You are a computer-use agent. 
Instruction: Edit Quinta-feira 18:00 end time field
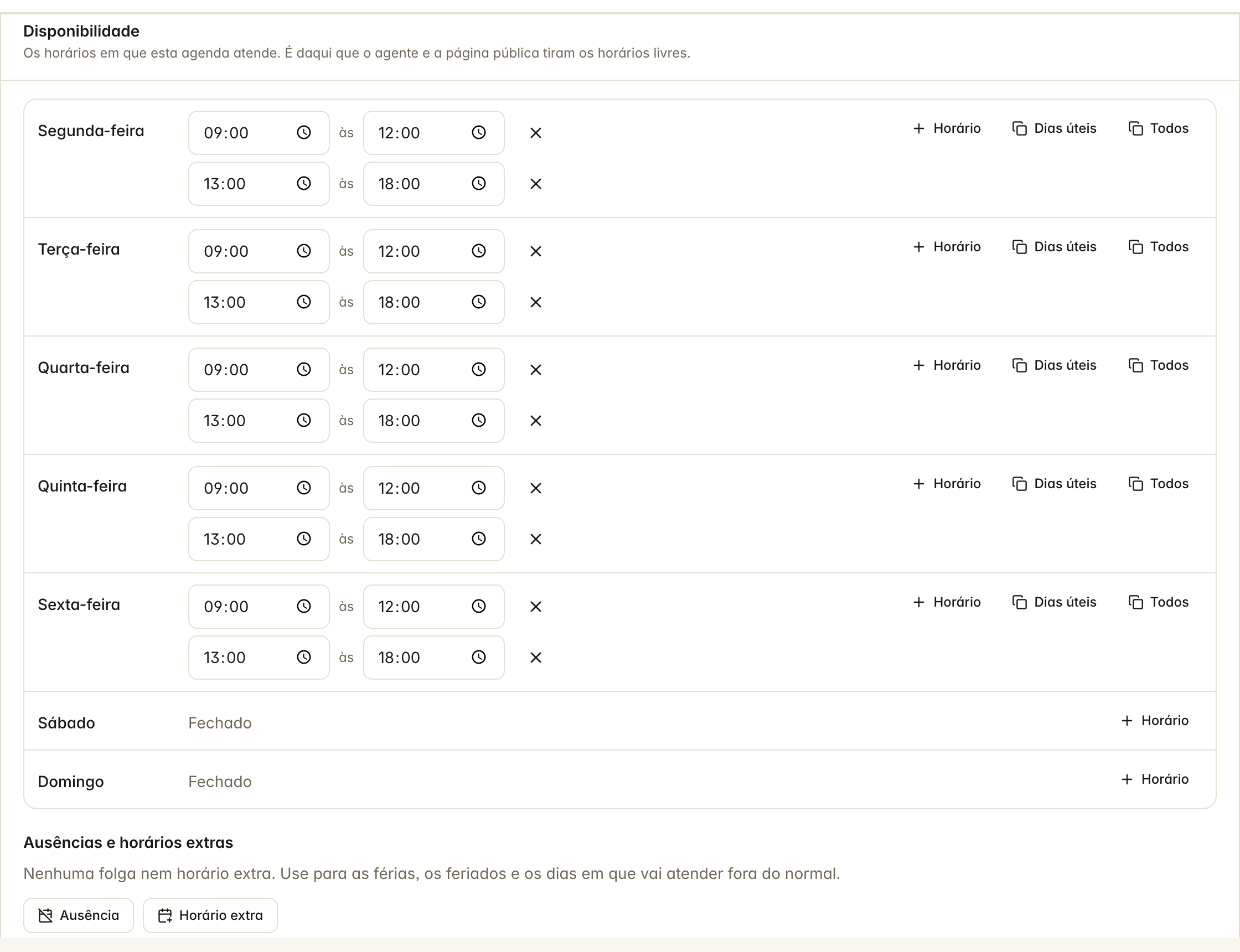(433, 539)
